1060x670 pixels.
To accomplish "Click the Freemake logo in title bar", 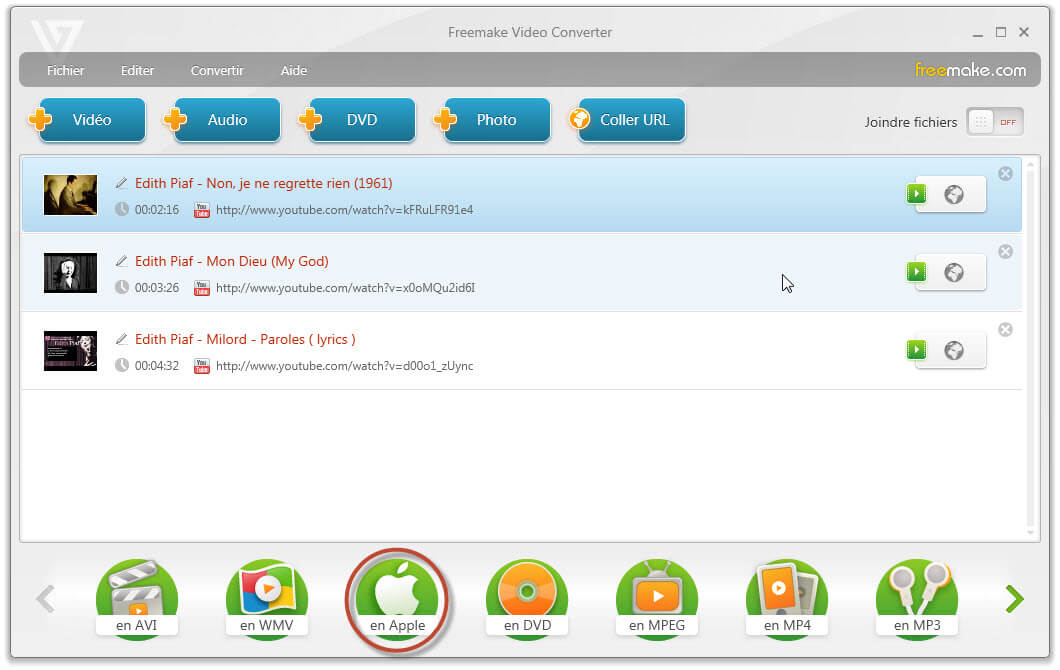I will tap(57, 37).
